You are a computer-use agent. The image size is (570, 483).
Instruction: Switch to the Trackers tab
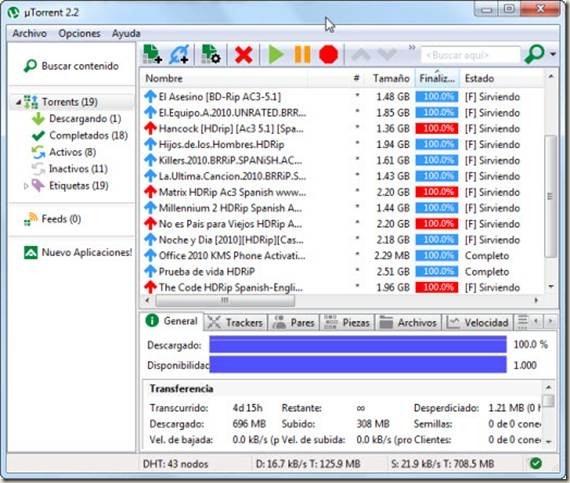click(236, 323)
